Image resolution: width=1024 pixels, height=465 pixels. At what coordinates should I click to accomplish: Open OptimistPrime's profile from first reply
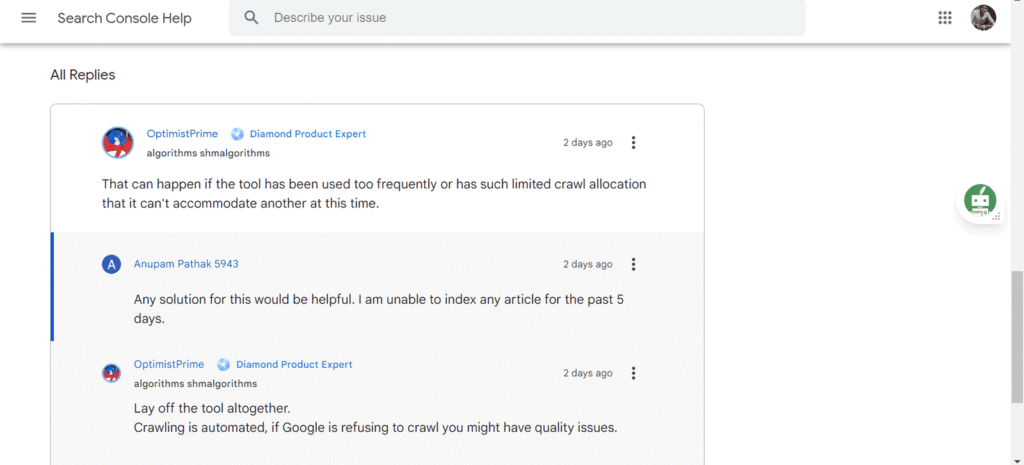pos(182,134)
